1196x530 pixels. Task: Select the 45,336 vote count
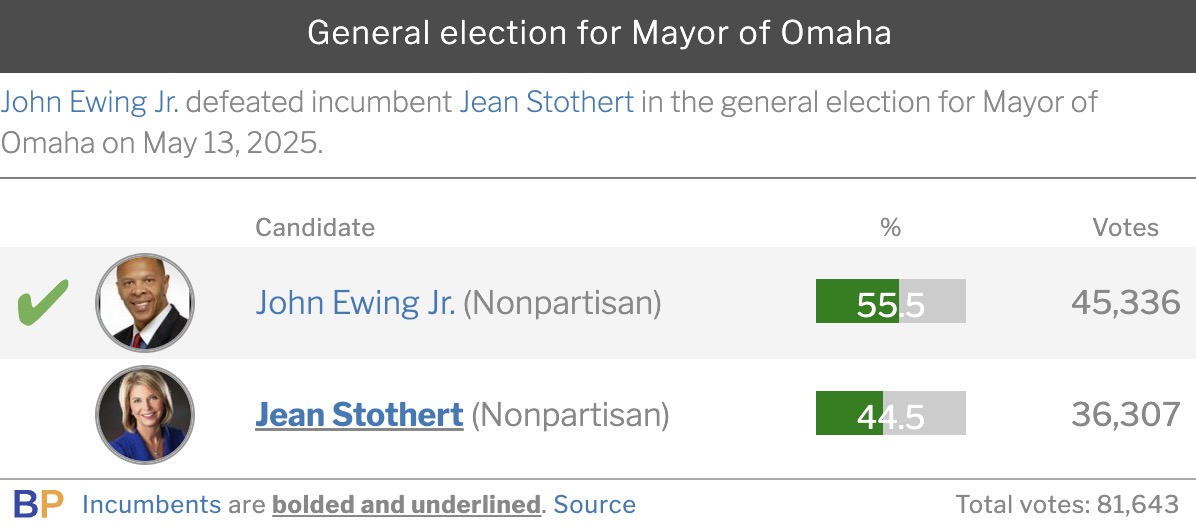click(x=1126, y=303)
